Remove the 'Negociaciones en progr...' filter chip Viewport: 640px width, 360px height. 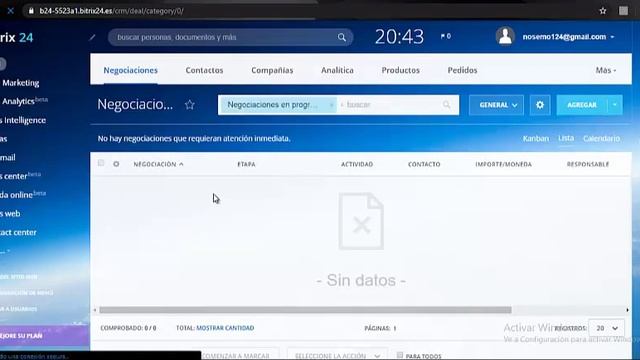click(x=331, y=105)
